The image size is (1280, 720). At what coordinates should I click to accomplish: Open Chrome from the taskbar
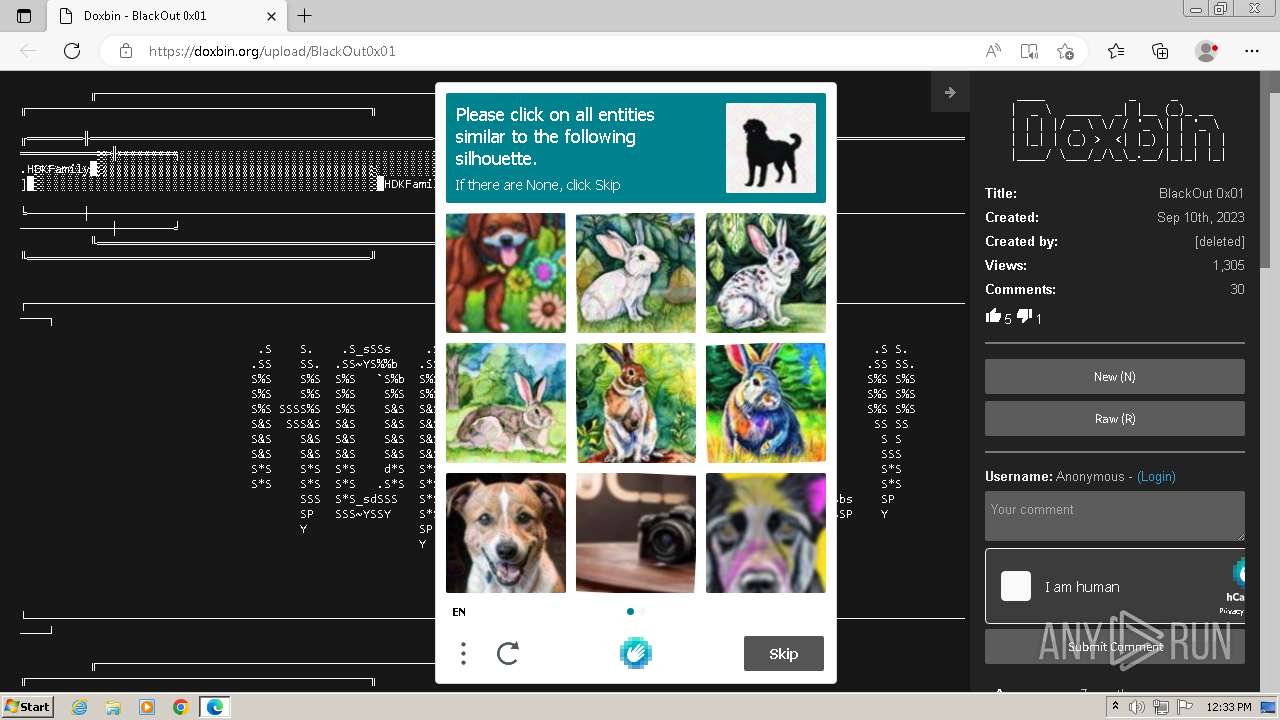coord(181,707)
